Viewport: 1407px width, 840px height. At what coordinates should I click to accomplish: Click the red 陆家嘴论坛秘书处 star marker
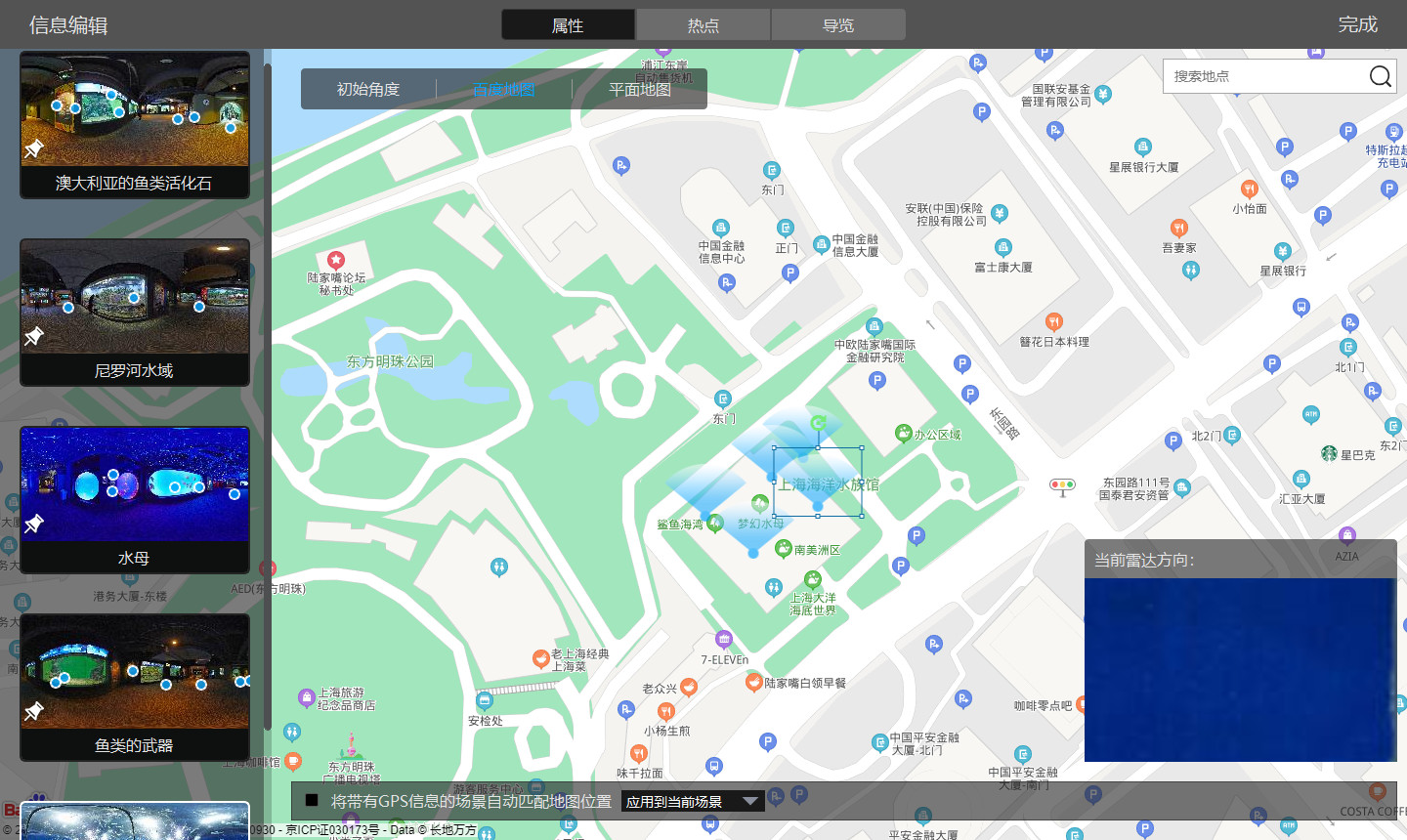coord(336,260)
